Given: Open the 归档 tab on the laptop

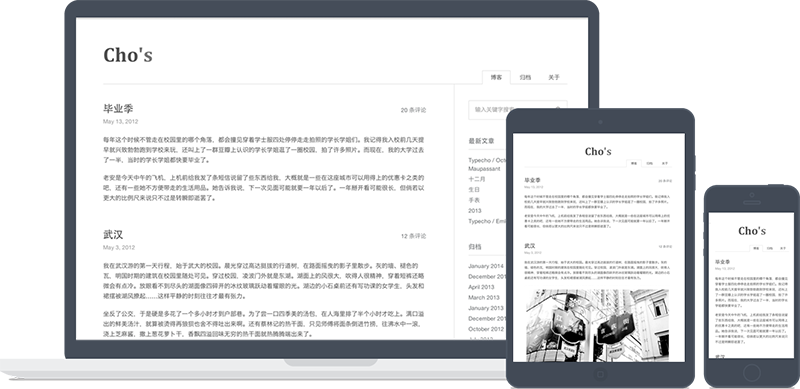Looking at the screenshot, I should point(525,77).
